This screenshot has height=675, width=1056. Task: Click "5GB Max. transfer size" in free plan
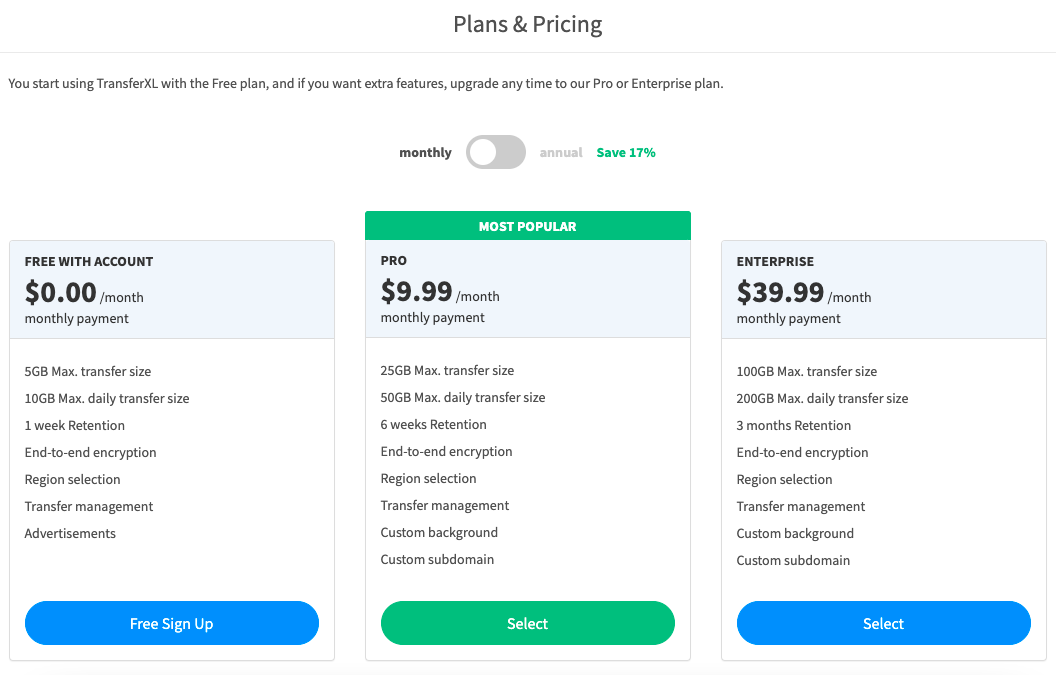pos(88,371)
